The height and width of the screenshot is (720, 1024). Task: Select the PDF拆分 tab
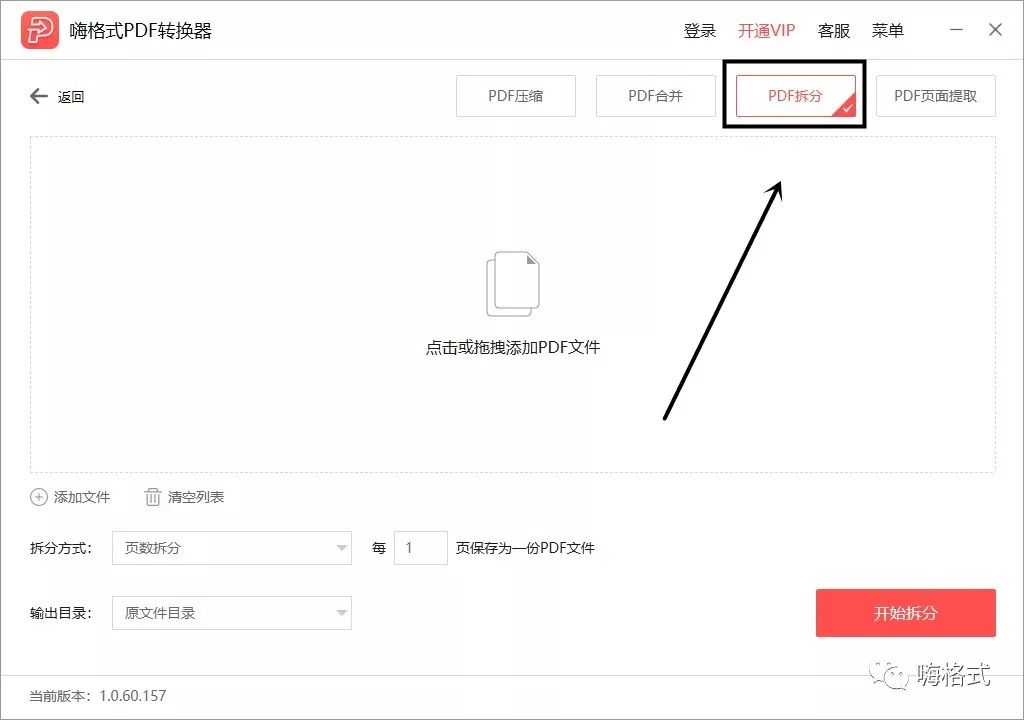795,96
